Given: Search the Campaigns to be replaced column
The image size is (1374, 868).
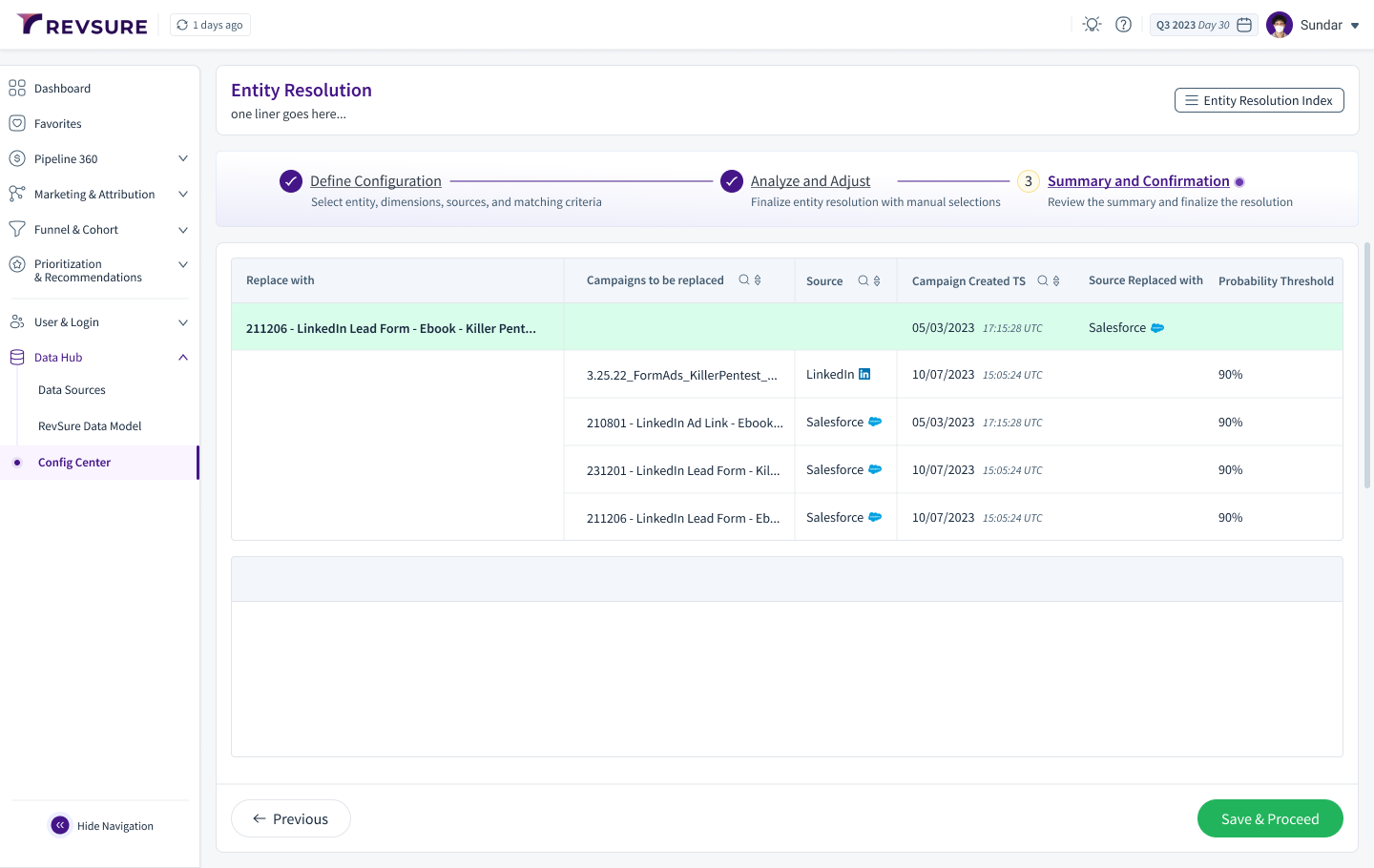Looking at the screenshot, I should click(744, 279).
